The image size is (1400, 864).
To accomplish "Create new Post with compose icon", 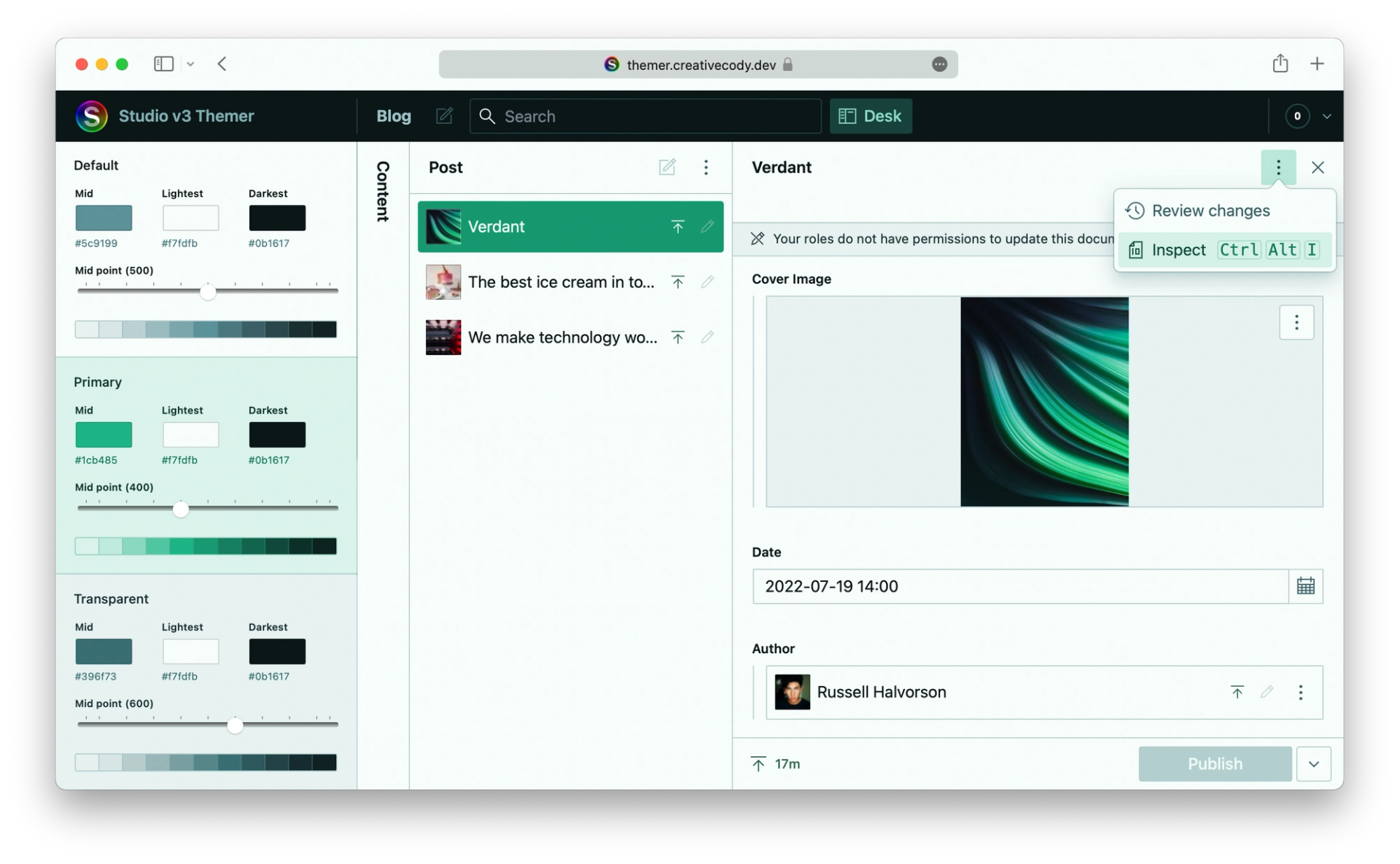I will 666,167.
